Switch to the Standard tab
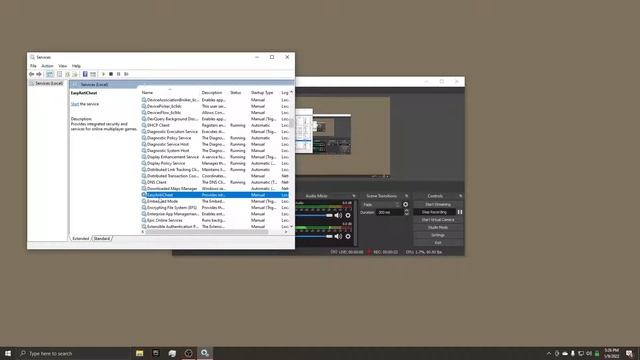The image size is (640, 360). coord(102,238)
